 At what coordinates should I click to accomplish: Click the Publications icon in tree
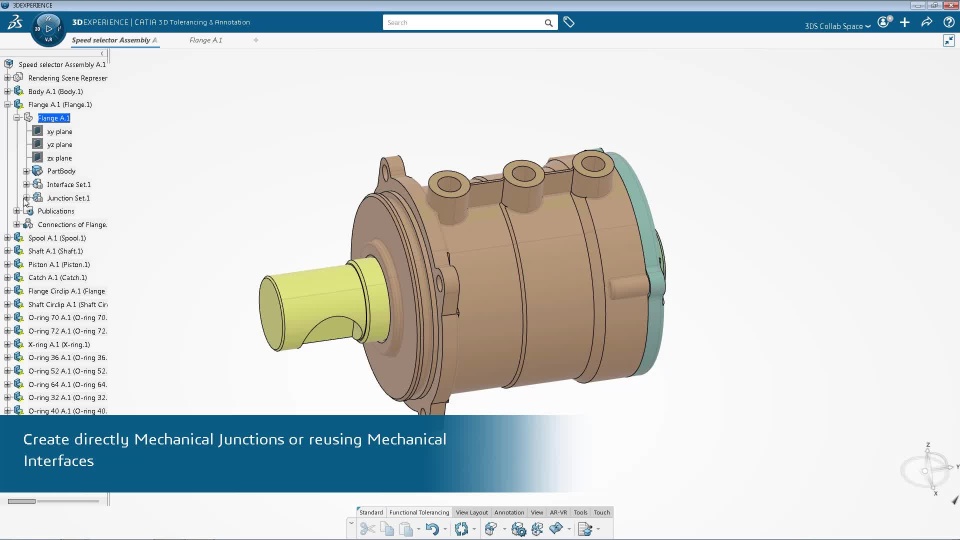point(28,211)
